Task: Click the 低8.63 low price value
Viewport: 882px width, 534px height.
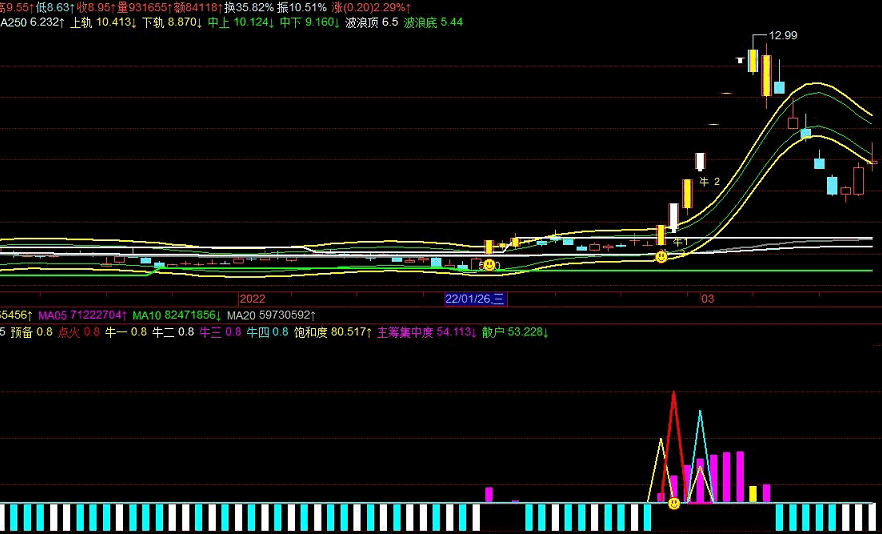Action: tap(55, 7)
